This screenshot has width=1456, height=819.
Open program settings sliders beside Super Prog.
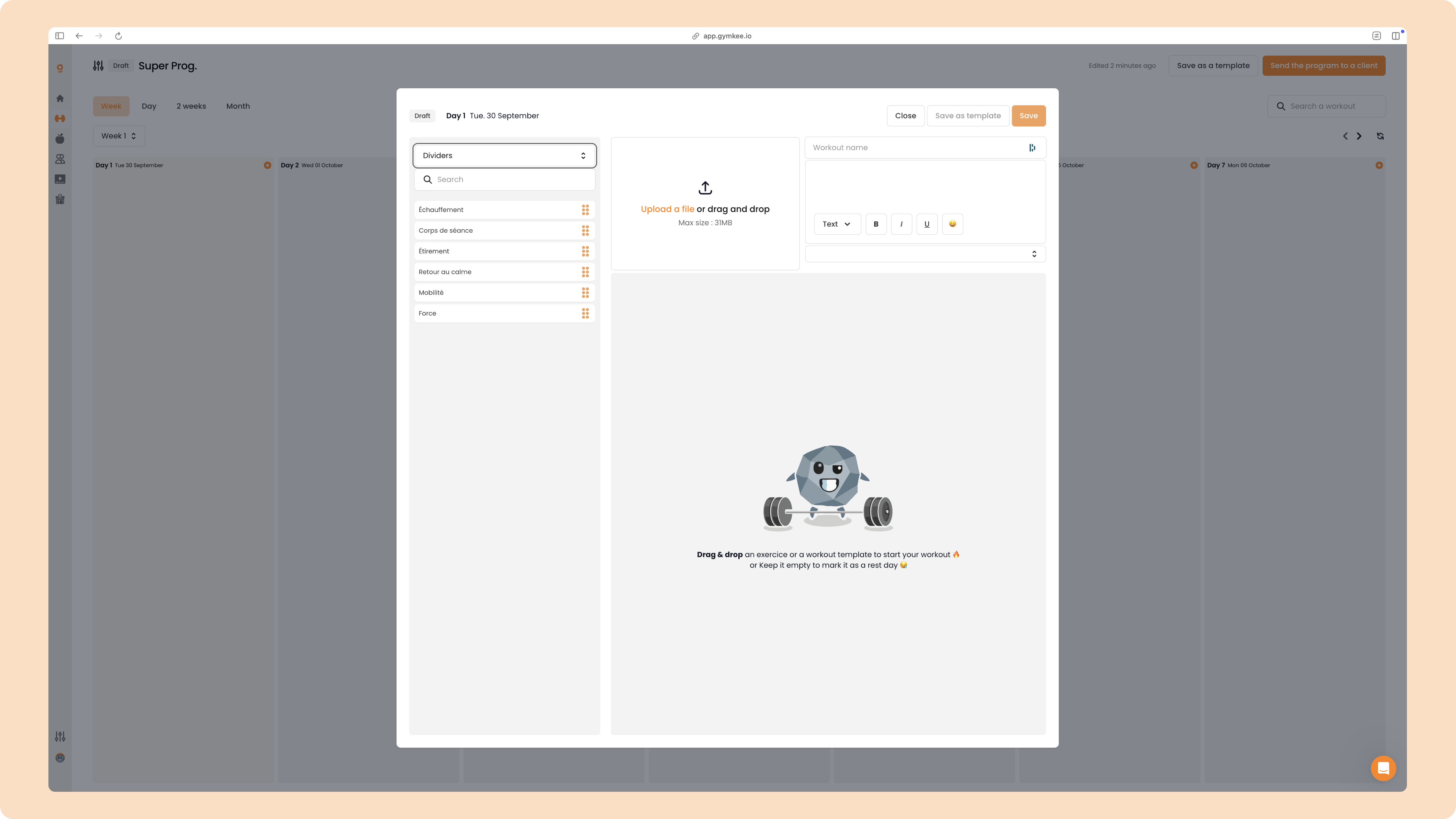pos(99,66)
